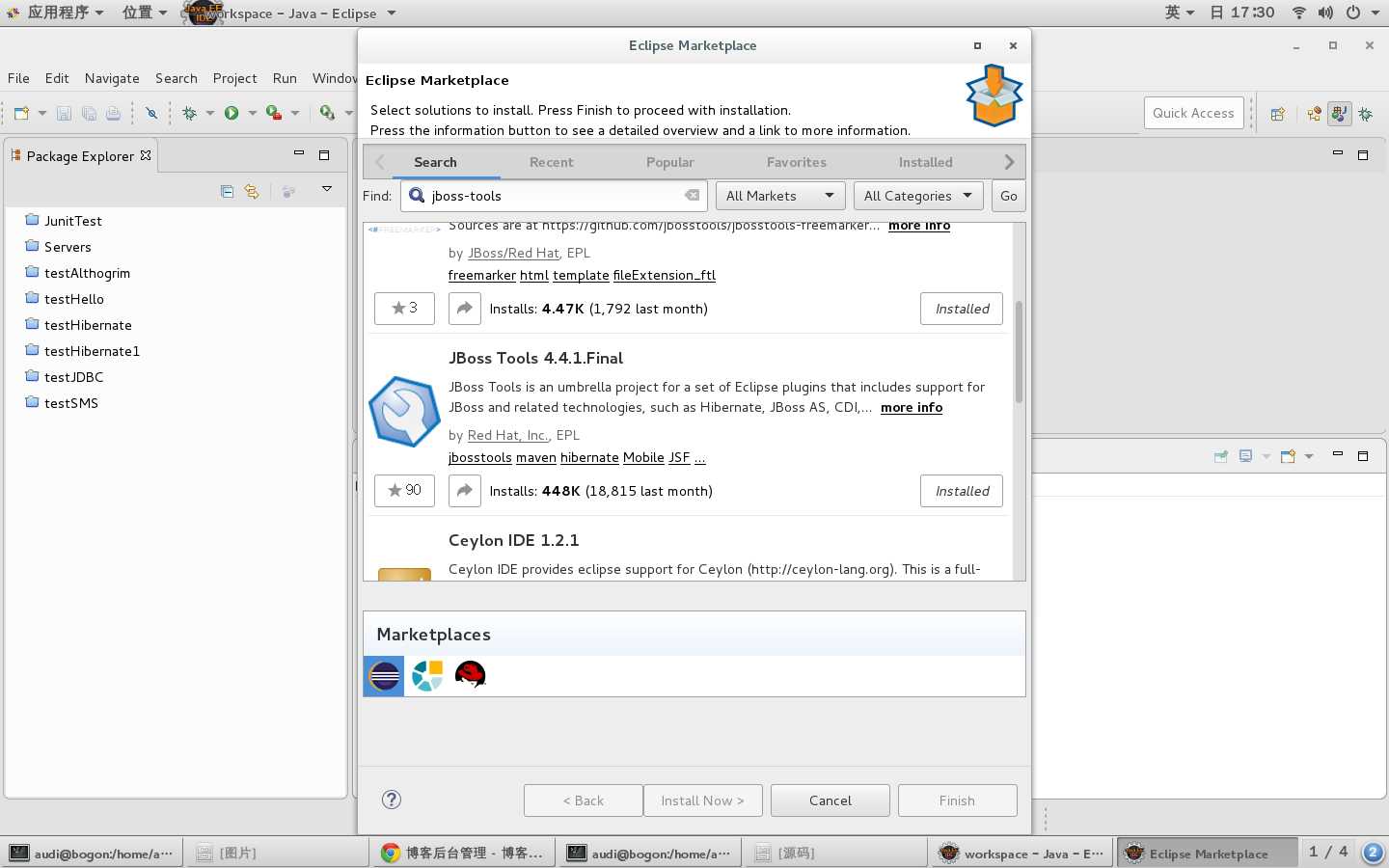The width and height of the screenshot is (1389, 868).
Task: Maximize the Package Explorer view
Action: [x=324, y=154]
